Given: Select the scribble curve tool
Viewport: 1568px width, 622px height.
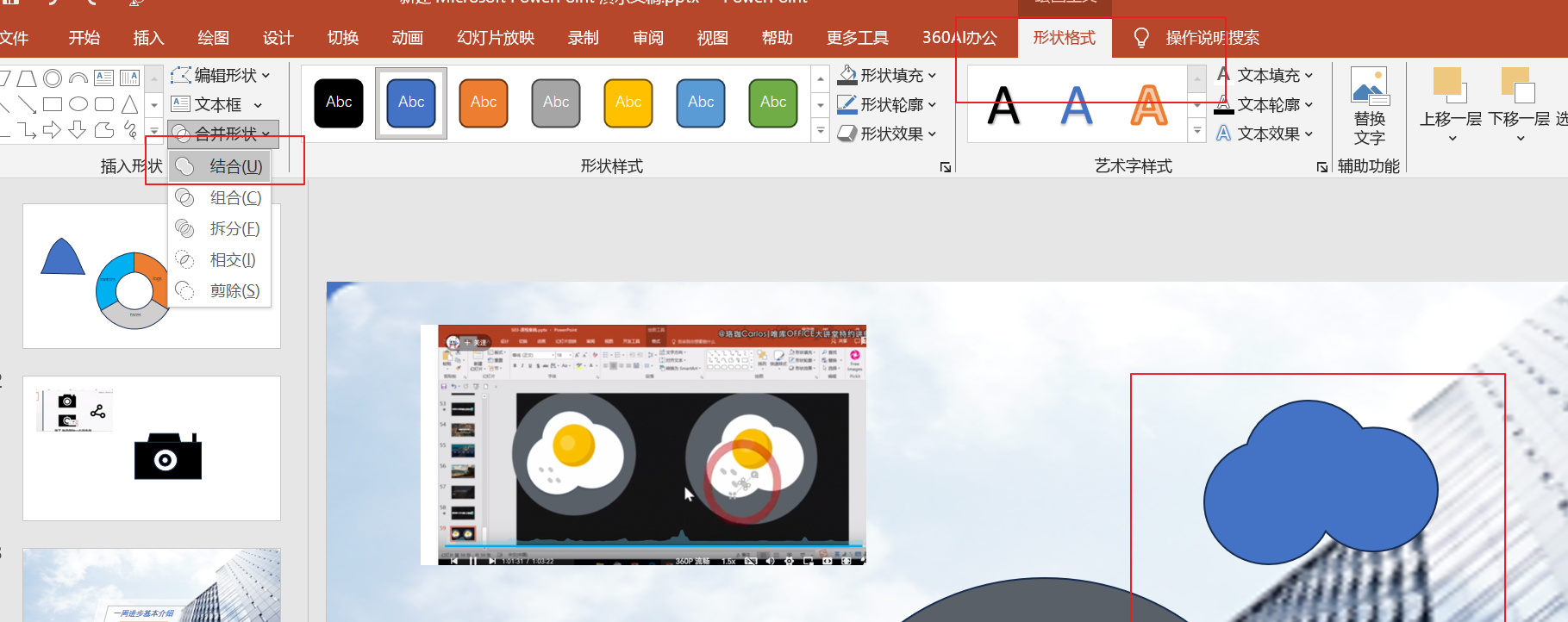Looking at the screenshot, I should point(129,130).
